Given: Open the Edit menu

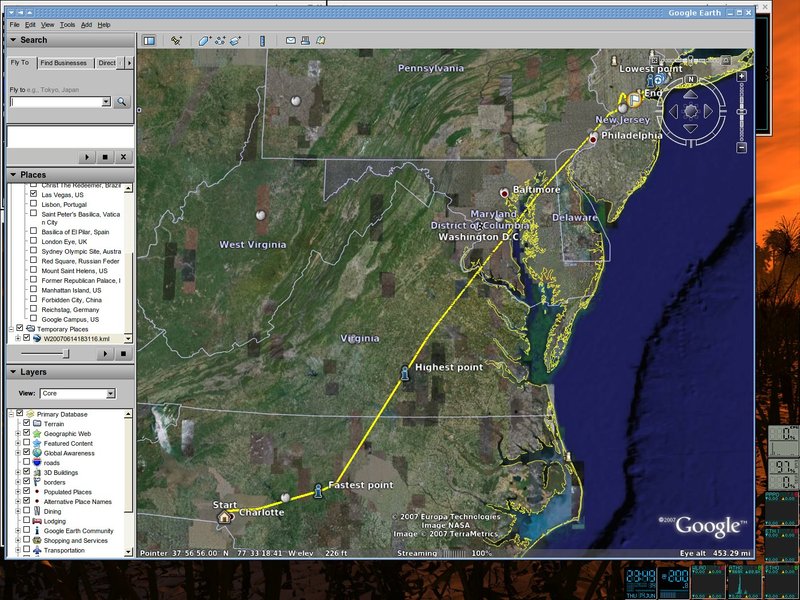Looking at the screenshot, I should pyautogui.click(x=30, y=24).
